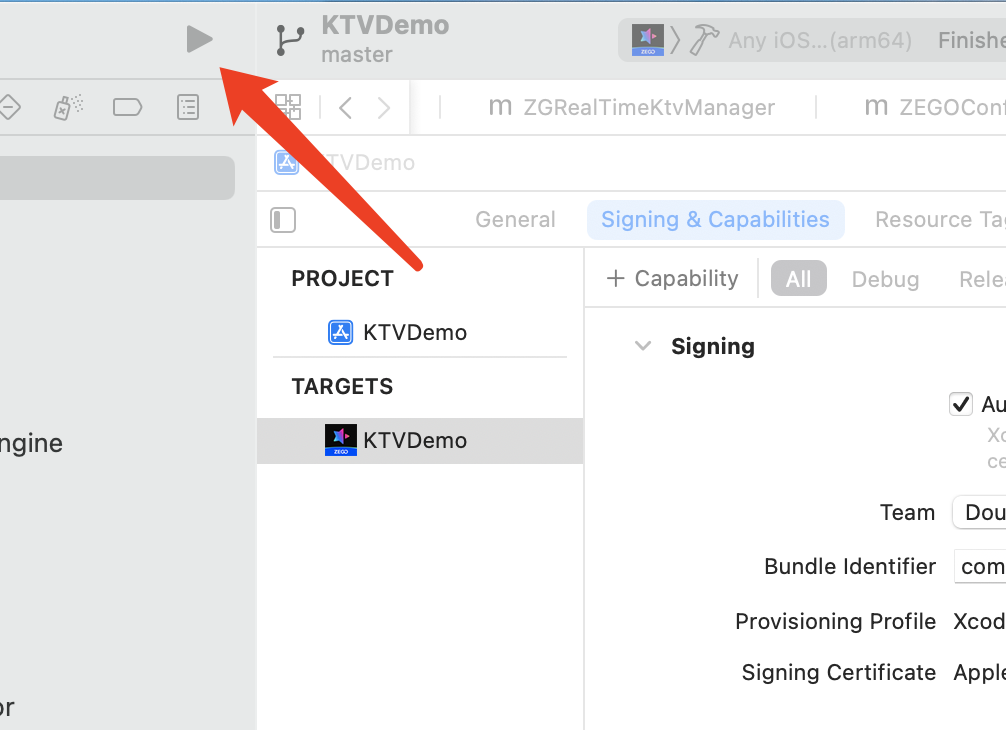Collapse the Signing section
1006x730 pixels.
pyautogui.click(x=643, y=346)
